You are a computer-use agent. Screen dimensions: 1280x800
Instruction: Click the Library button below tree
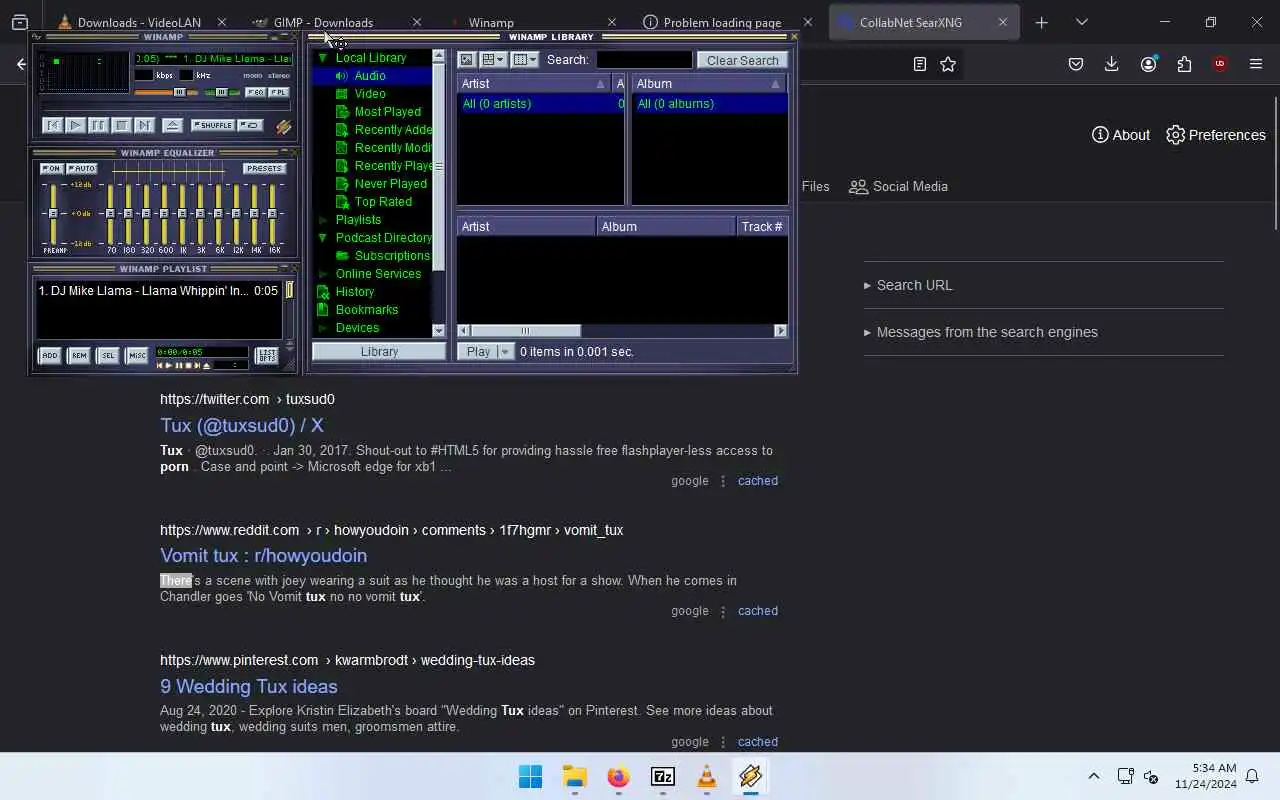(x=379, y=352)
